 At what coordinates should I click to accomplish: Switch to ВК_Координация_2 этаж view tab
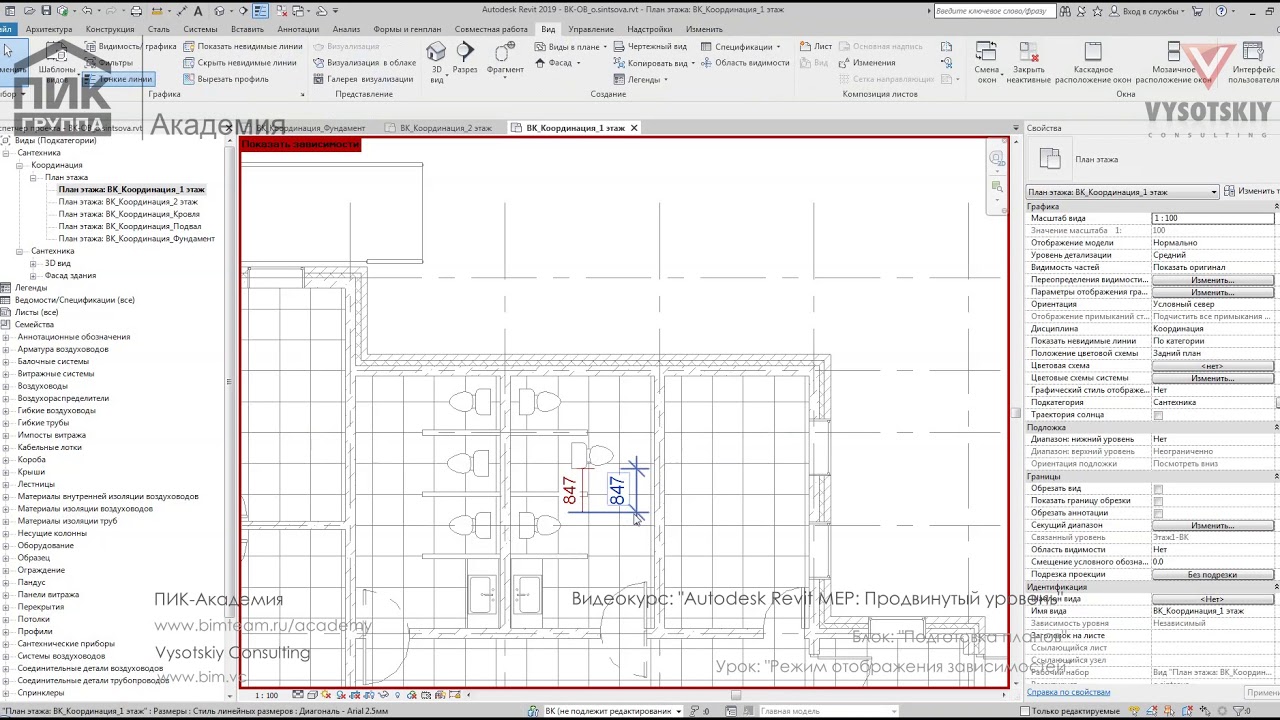pyautogui.click(x=446, y=128)
